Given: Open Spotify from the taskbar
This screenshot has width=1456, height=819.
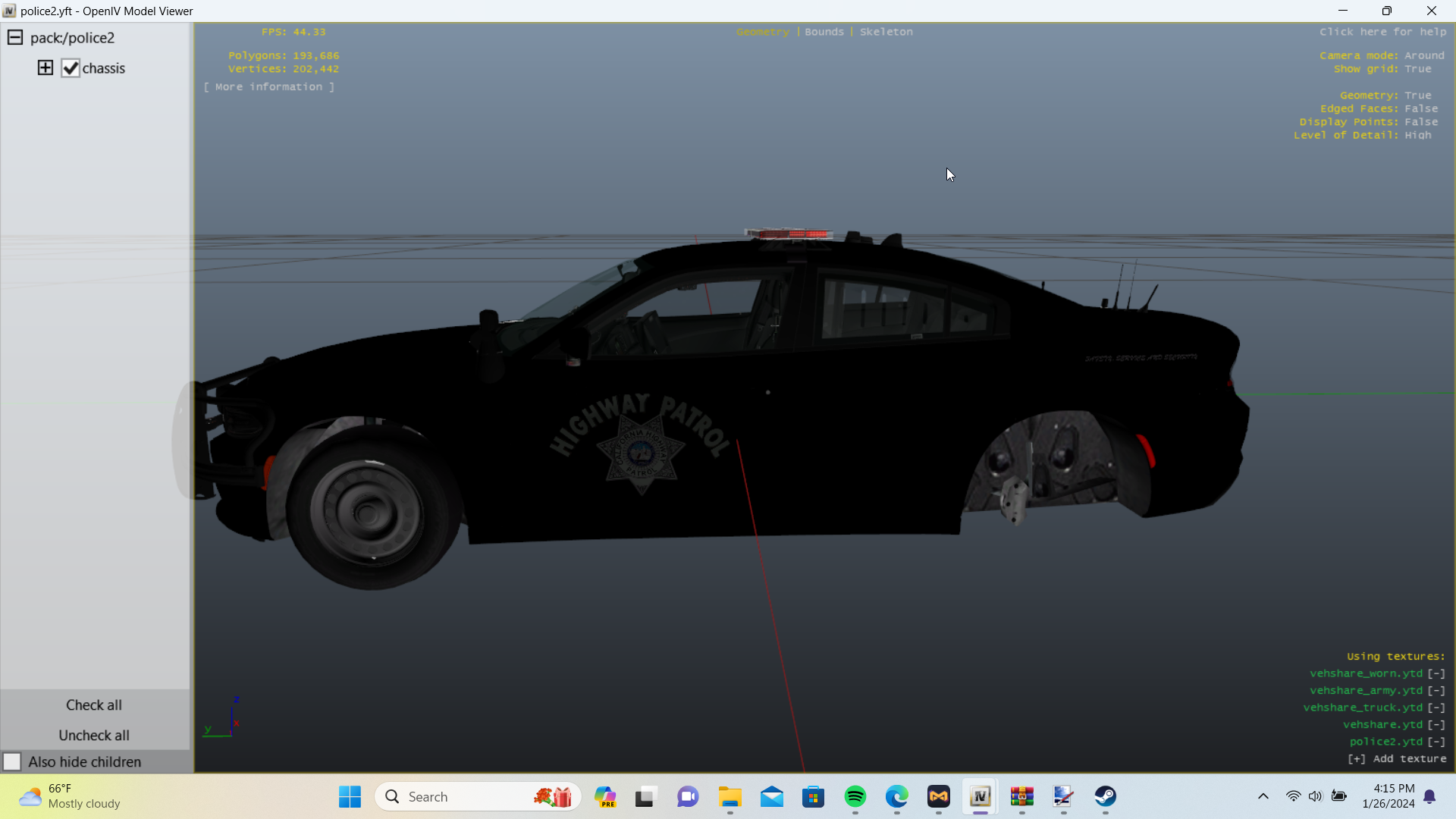Looking at the screenshot, I should [855, 796].
